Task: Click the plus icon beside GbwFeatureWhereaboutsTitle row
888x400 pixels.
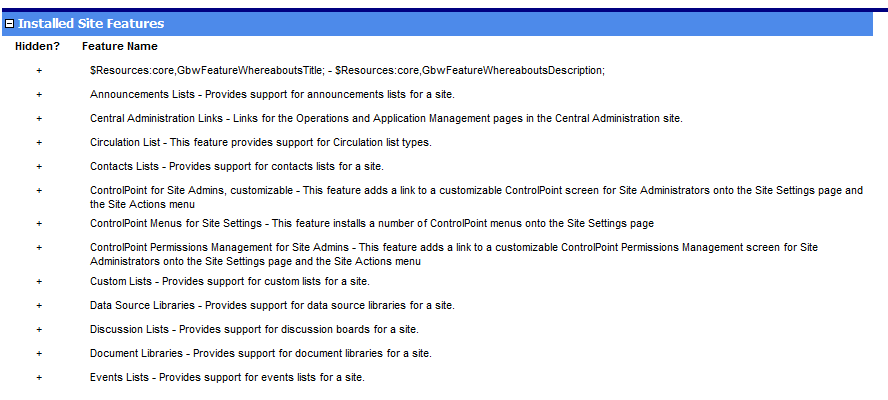Action: 40,70
